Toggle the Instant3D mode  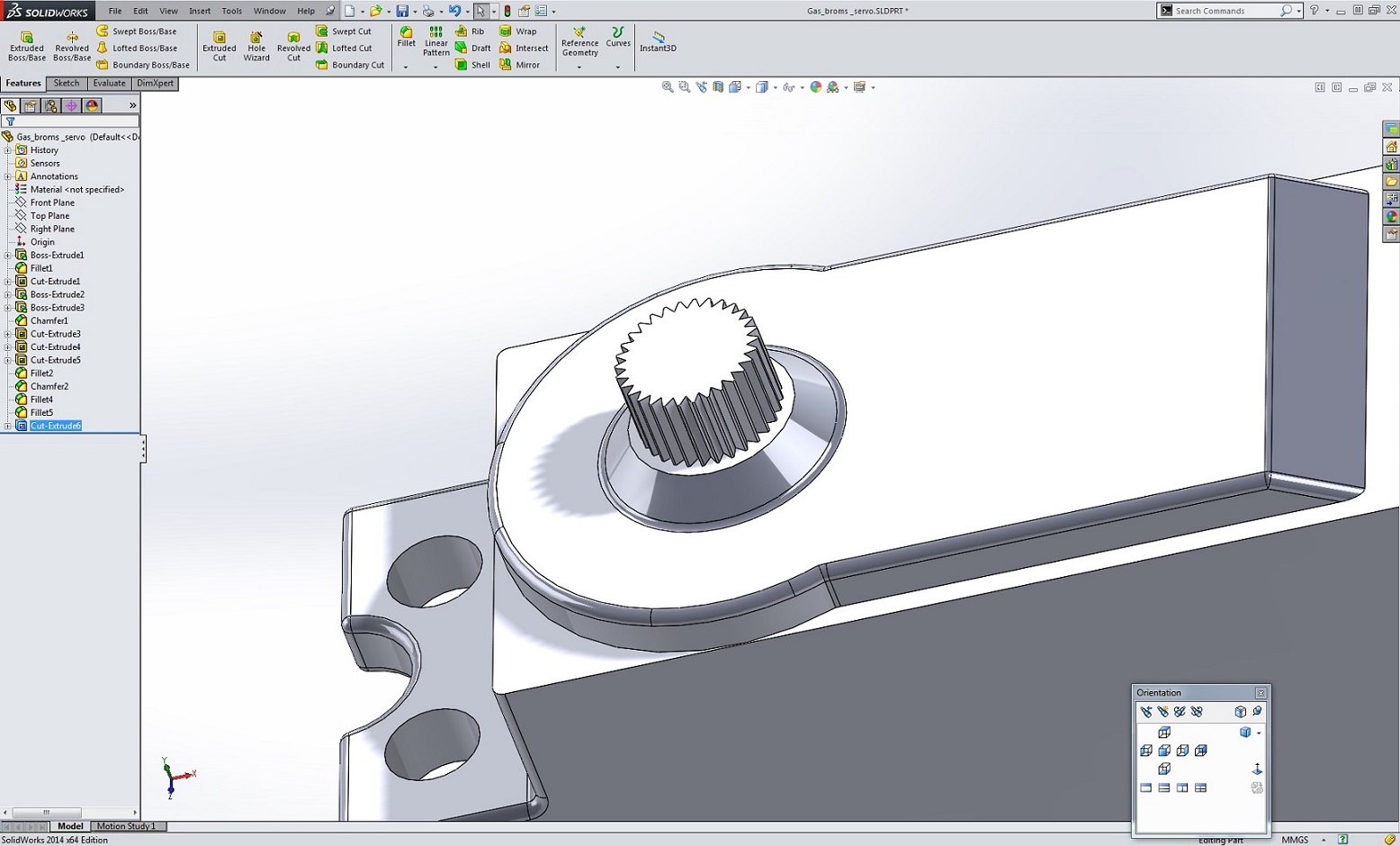click(x=658, y=40)
